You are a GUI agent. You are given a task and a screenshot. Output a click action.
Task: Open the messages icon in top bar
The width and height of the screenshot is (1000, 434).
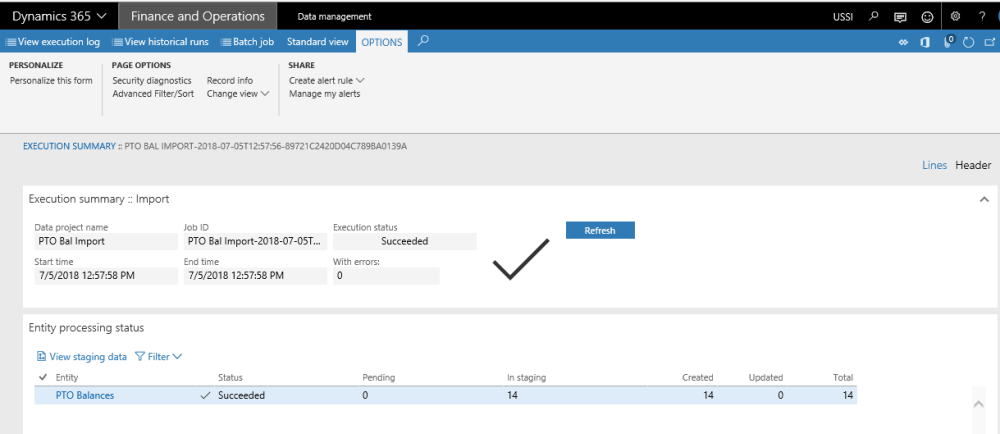click(x=901, y=16)
